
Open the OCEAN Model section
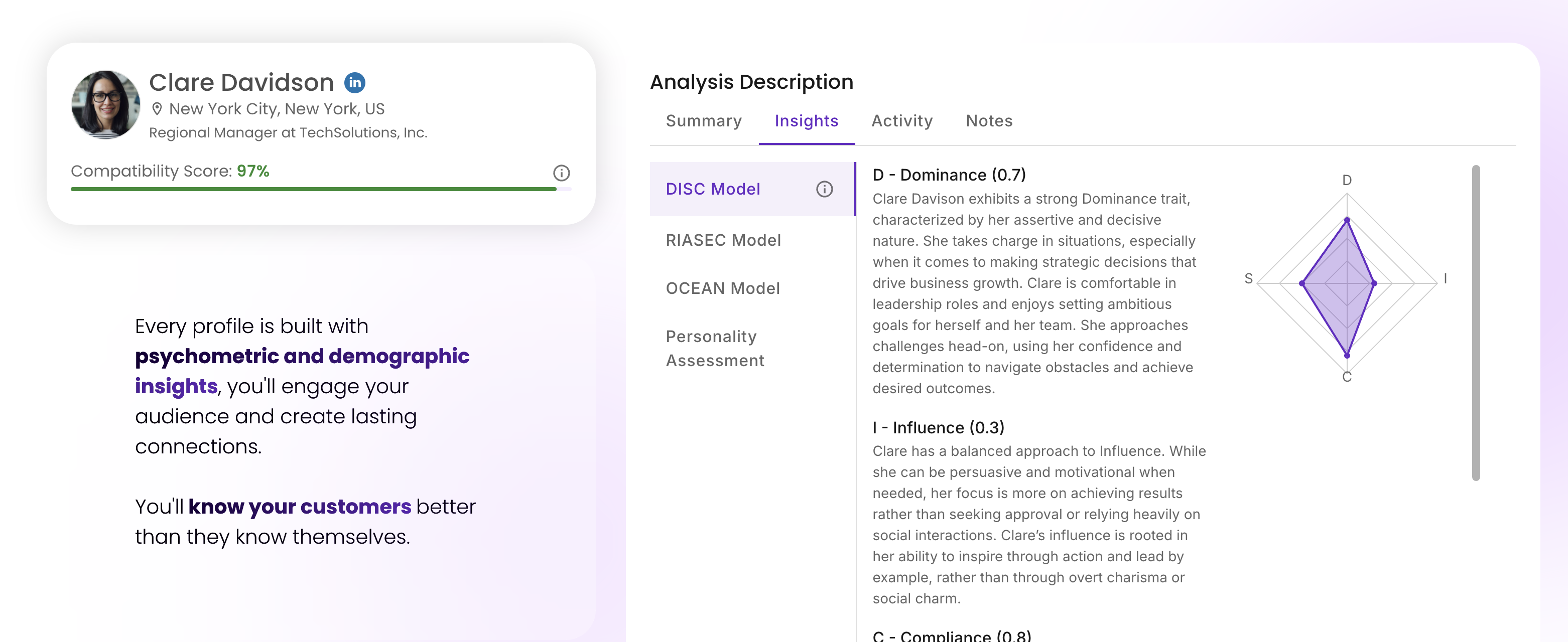point(723,288)
